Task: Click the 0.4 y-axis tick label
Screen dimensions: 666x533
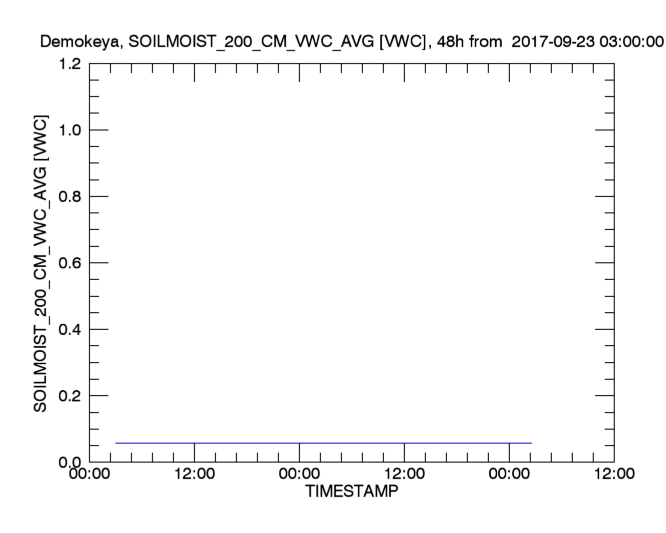Action: click(x=69, y=329)
